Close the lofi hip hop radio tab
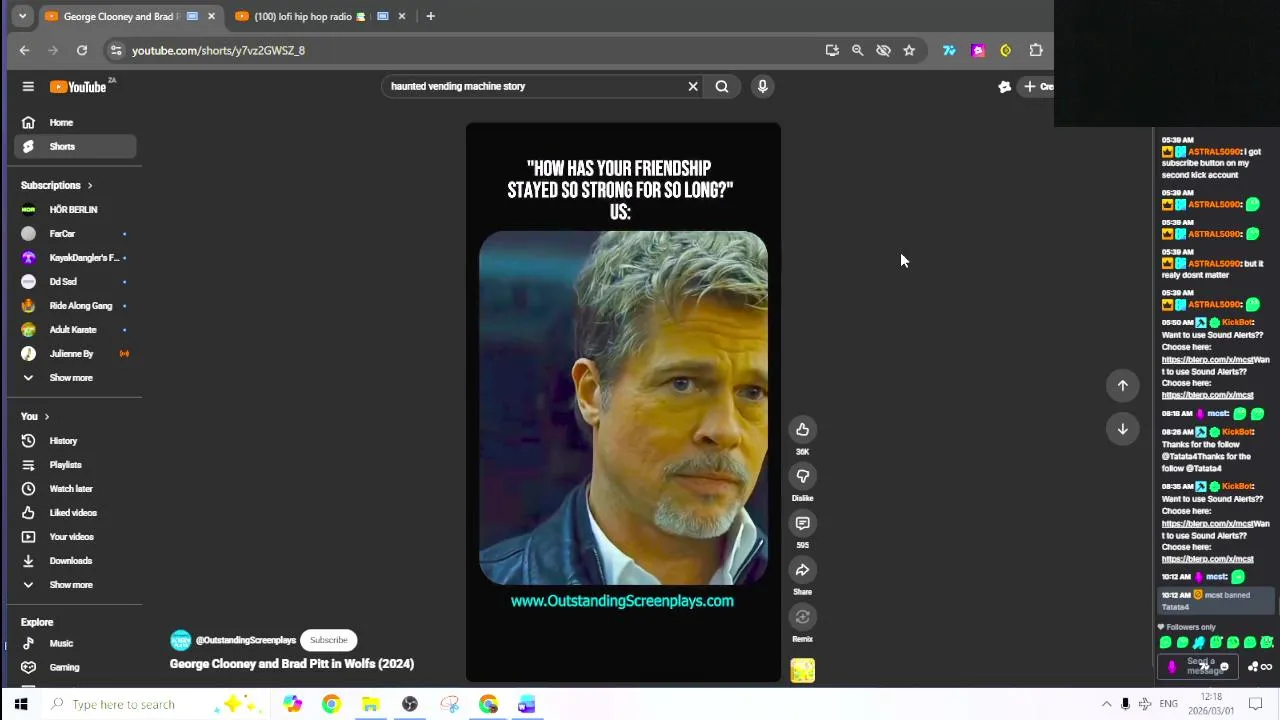Screen dimensions: 1280x720 click(402, 16)
